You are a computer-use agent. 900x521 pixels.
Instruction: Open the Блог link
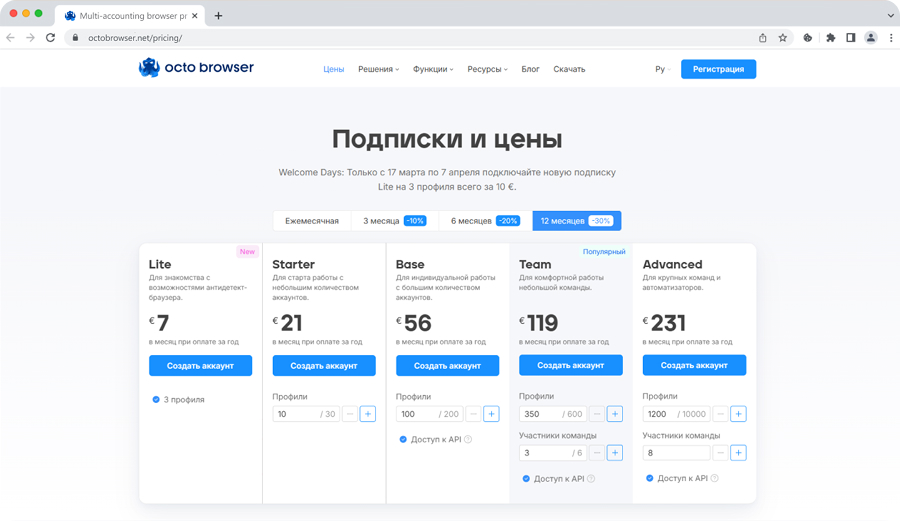click(530, 69)
